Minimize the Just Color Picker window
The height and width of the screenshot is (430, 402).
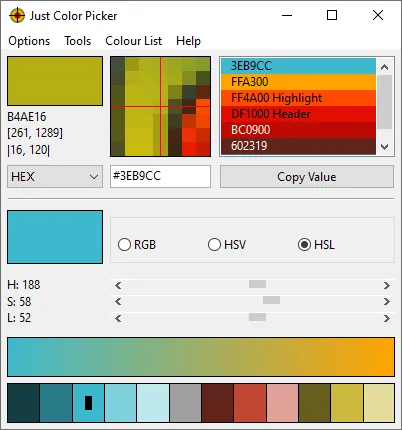[287, 15]
